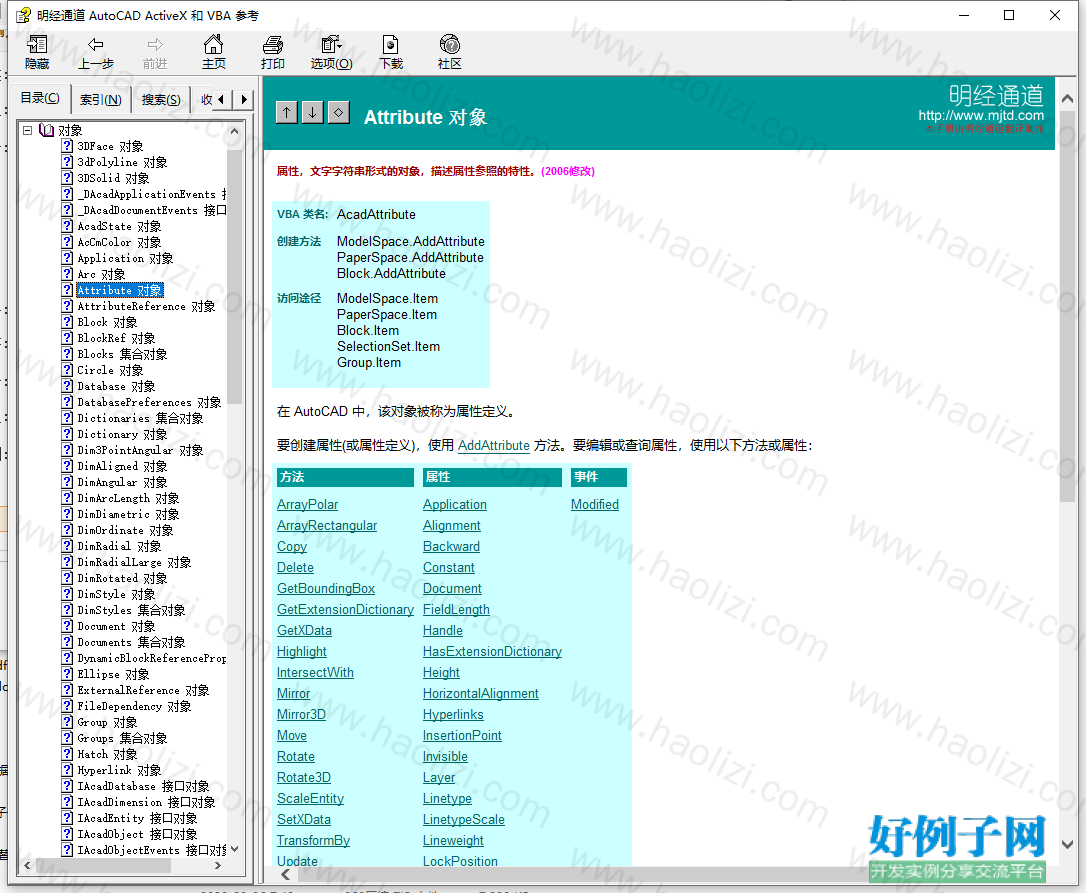Image resolution: width=1086 pixels, height=893 pixels.
Task: Open the Alignment property link
Action: pos(452,525)
